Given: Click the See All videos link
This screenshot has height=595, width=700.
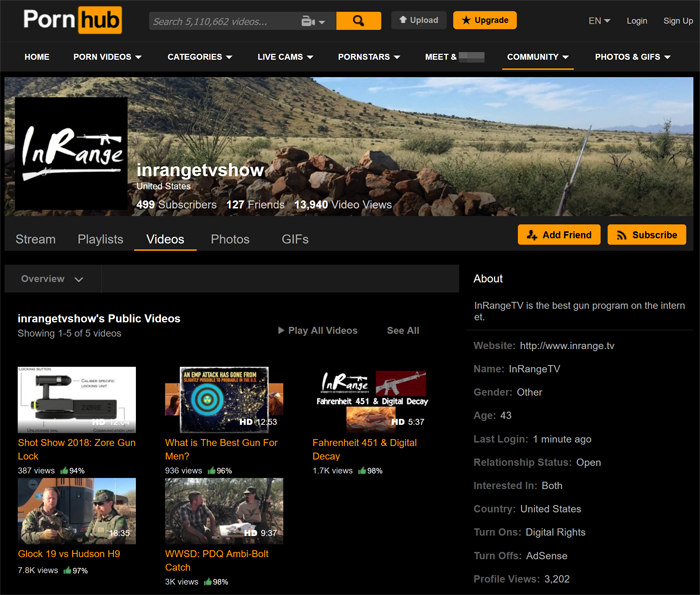Looking at the screenshot, I should 403,331.
